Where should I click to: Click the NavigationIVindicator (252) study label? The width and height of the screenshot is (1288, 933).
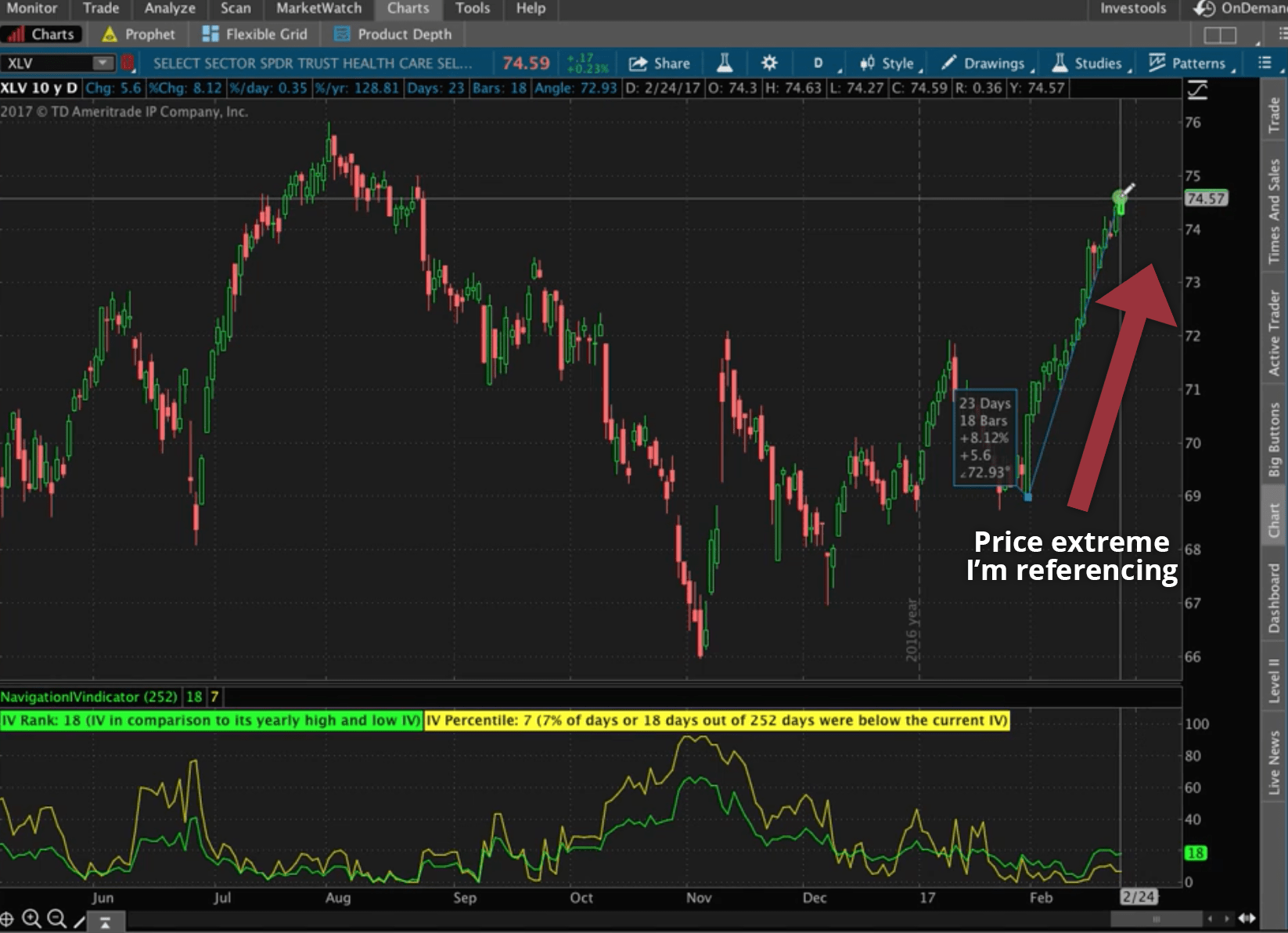point(90,697)
